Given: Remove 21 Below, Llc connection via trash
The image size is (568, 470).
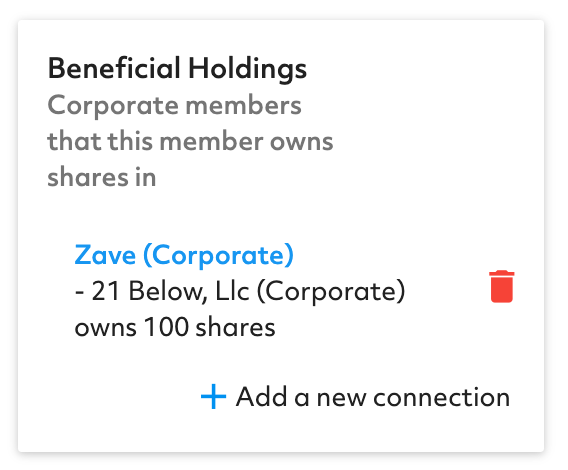Looking at the screenshot, I should coord(501,286).
